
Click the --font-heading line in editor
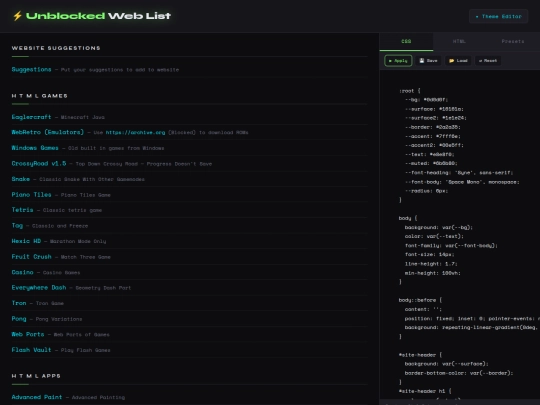pos(459,173)
